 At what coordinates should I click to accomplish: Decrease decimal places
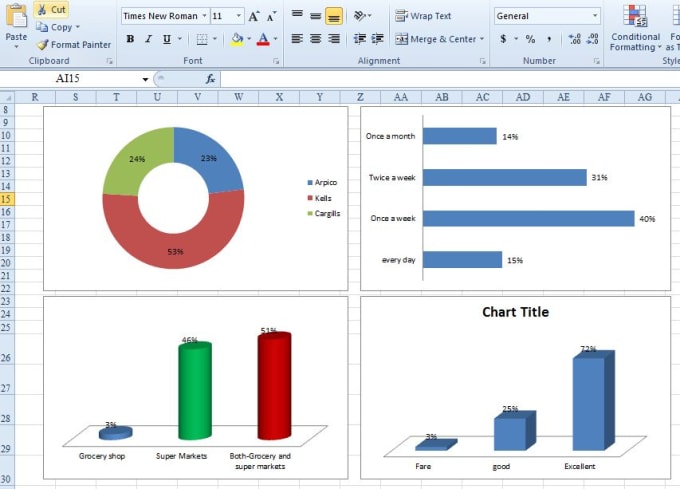(592, 39)
